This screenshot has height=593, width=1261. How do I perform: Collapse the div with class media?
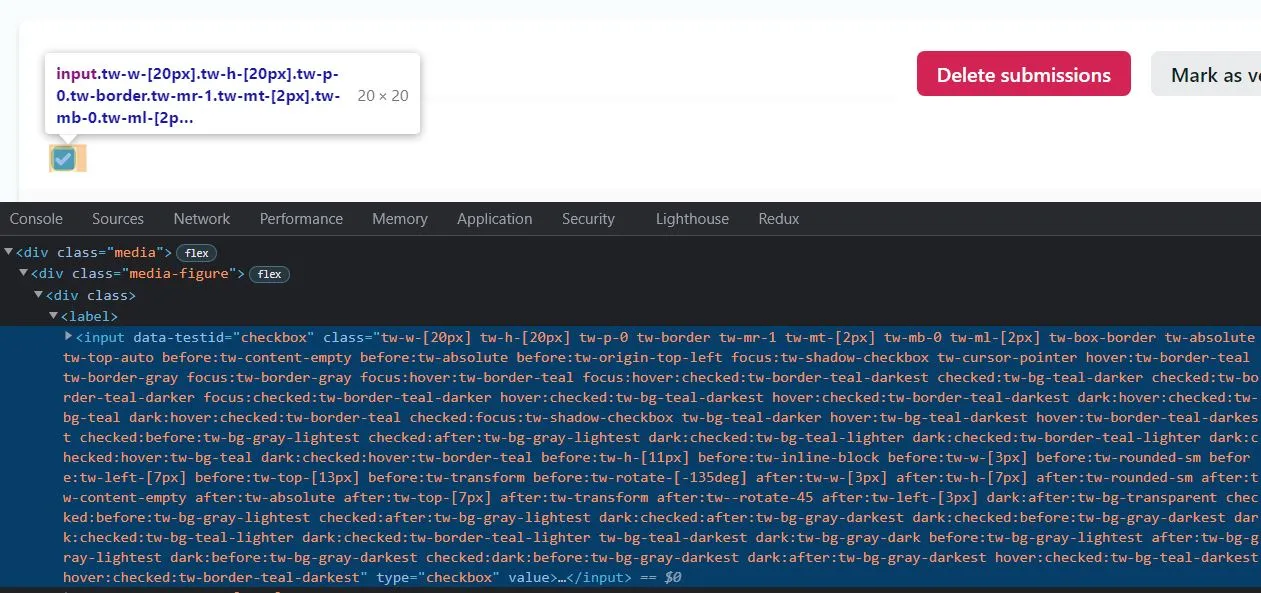(8, 252)
